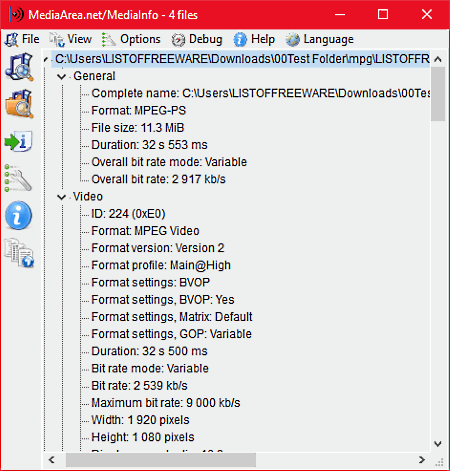Open the View menu
Image resolution: width=450 pixels, height=471 pixels.
[x=70, y=39]
